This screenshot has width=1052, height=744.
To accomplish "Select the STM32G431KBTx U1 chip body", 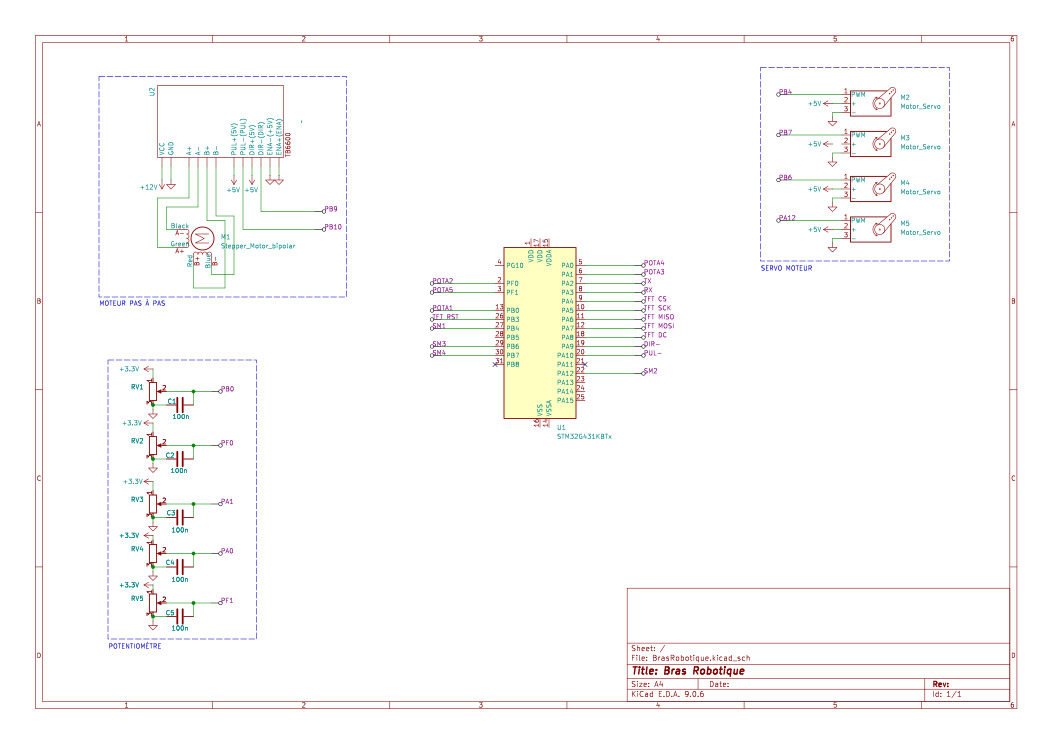I will point(539,332).
